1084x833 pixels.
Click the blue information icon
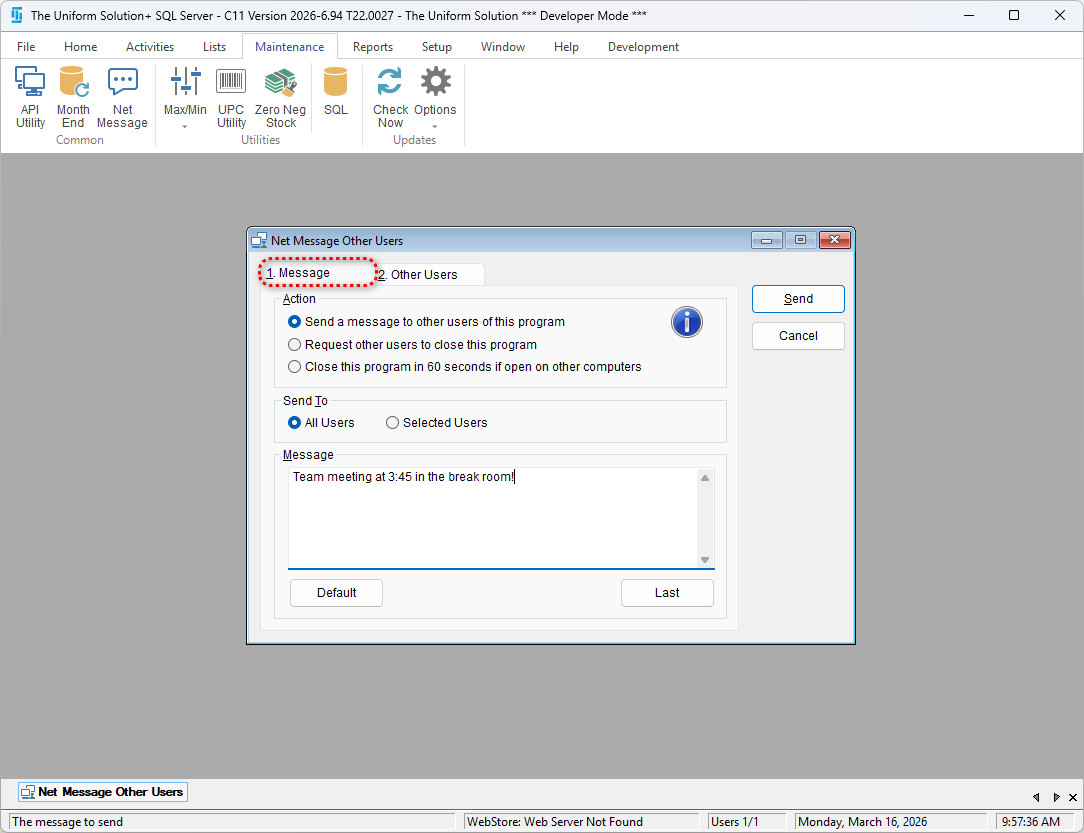[x=686, y=322]
